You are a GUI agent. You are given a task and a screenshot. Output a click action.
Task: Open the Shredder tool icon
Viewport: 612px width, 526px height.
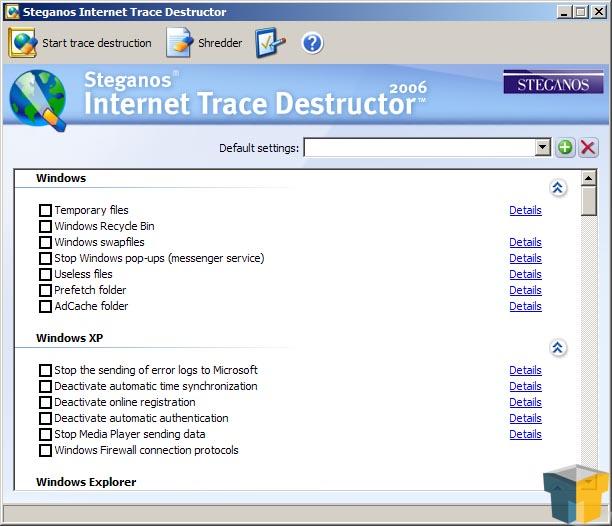click(x=180, y=43)
